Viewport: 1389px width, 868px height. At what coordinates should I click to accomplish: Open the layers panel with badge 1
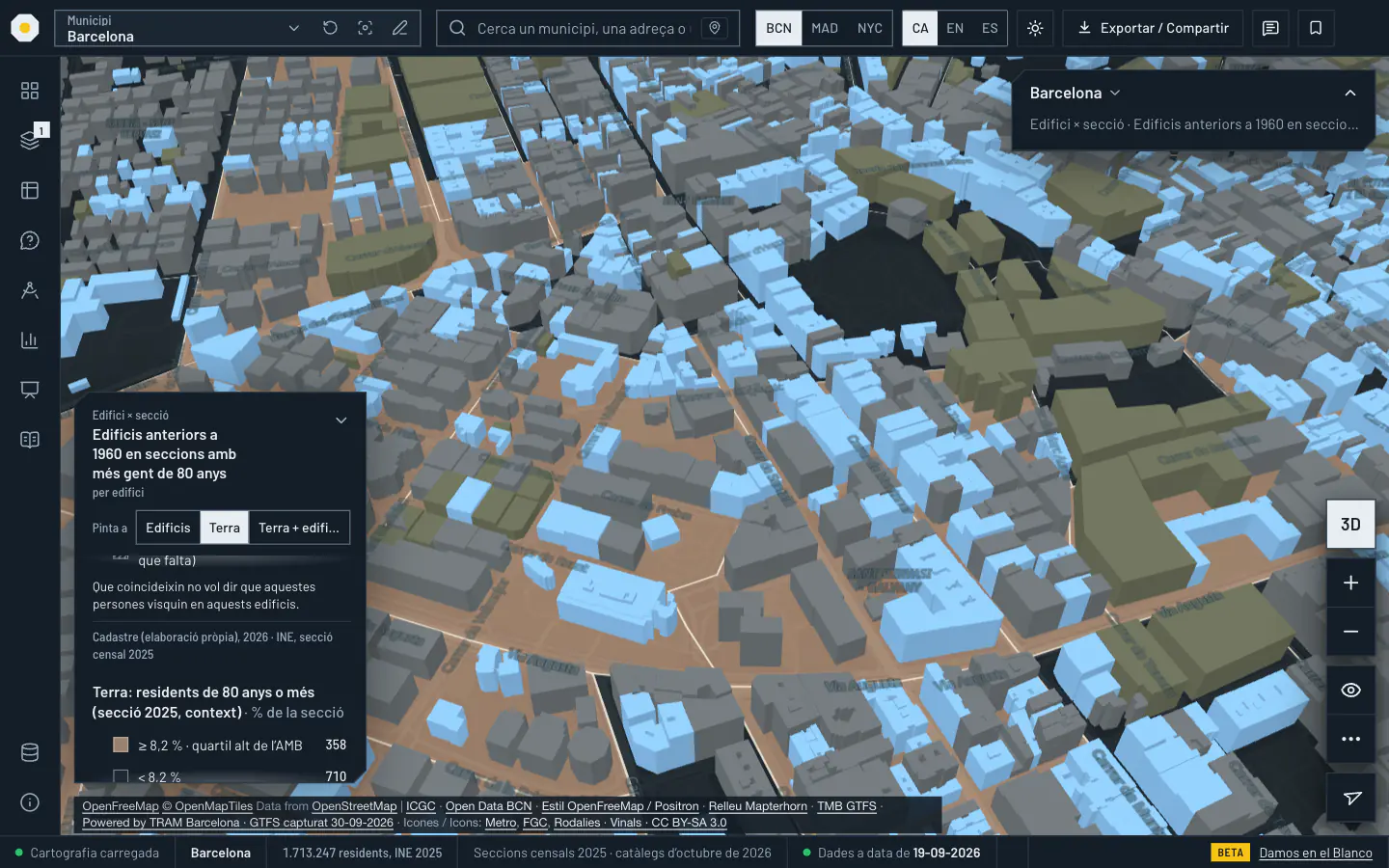[x=30, y=140]
